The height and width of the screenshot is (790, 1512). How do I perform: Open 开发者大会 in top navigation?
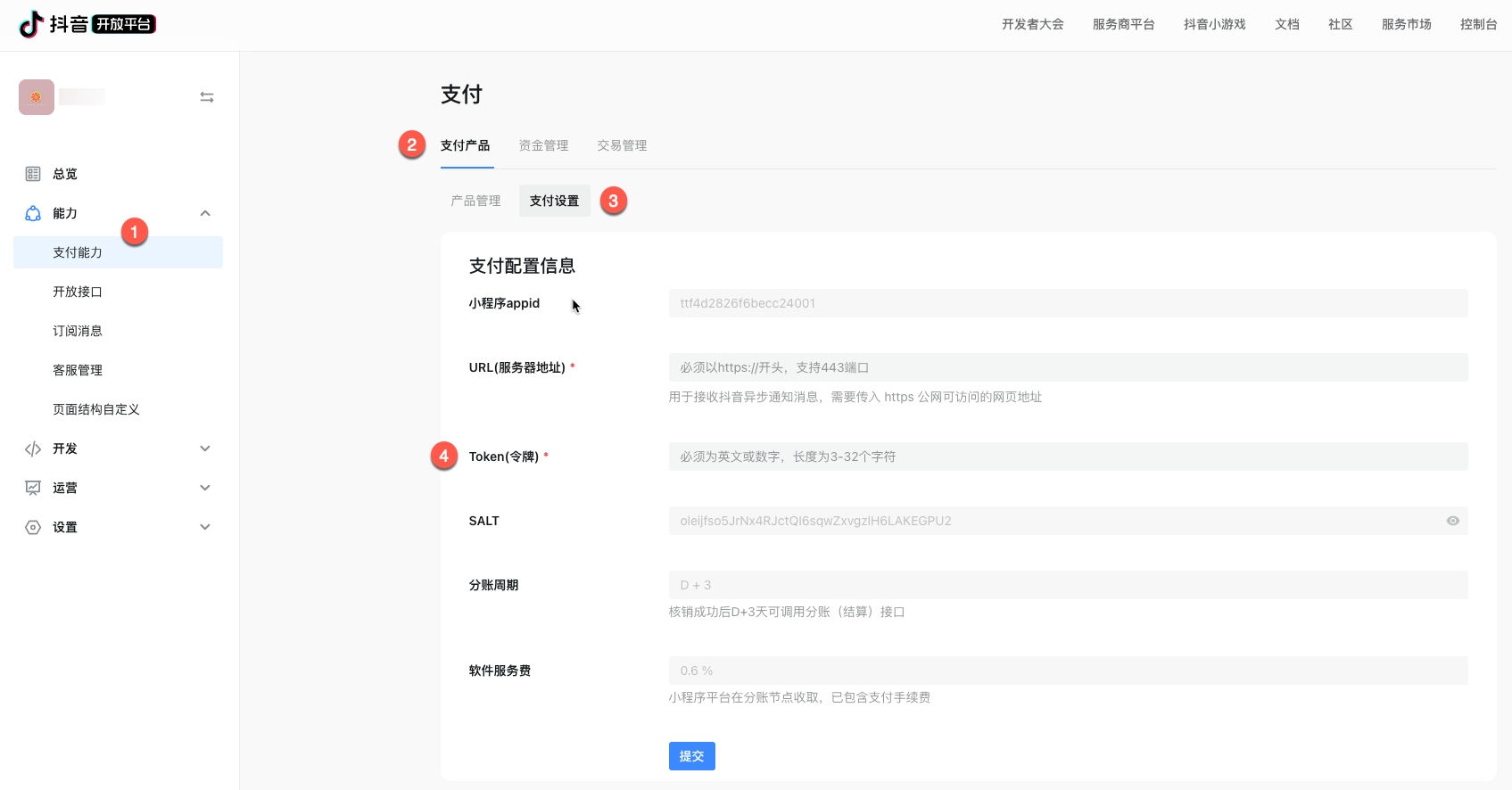1032,24
